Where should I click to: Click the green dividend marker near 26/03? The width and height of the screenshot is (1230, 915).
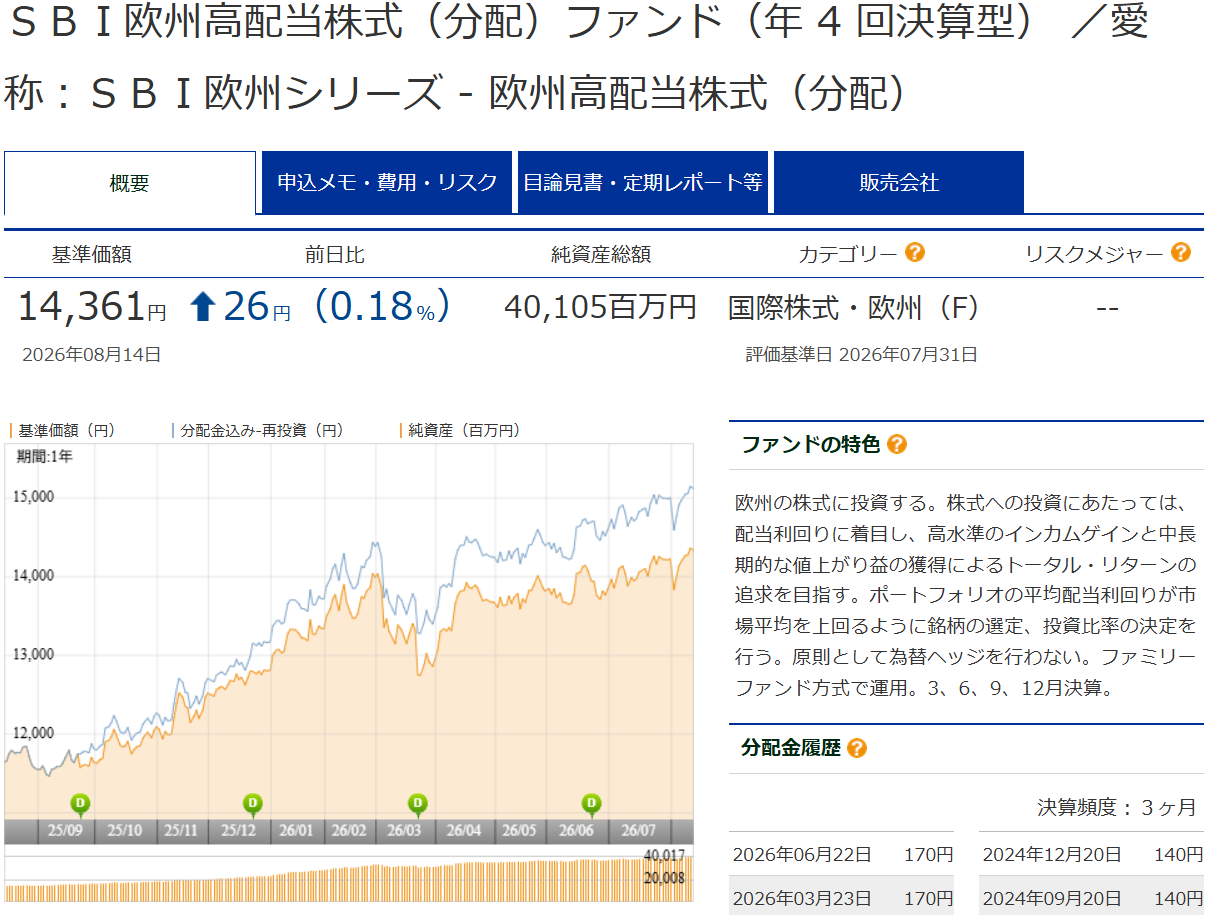418,802
